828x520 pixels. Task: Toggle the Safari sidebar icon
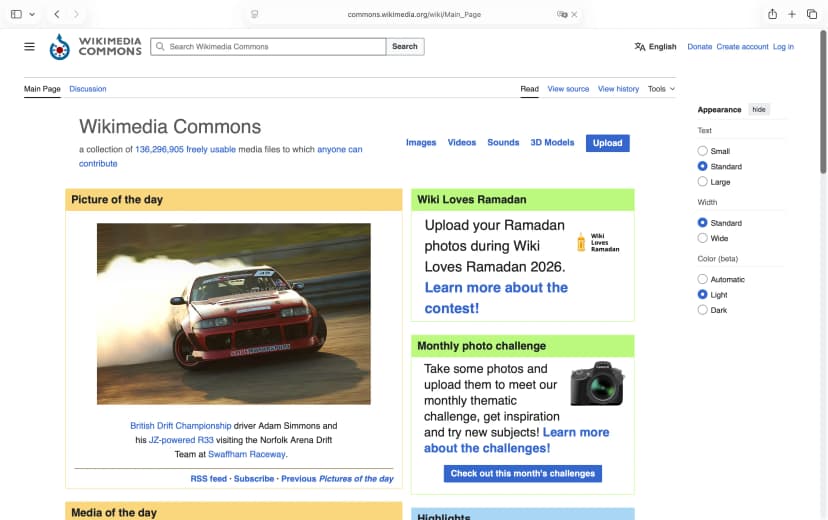[x=14, y=14]
